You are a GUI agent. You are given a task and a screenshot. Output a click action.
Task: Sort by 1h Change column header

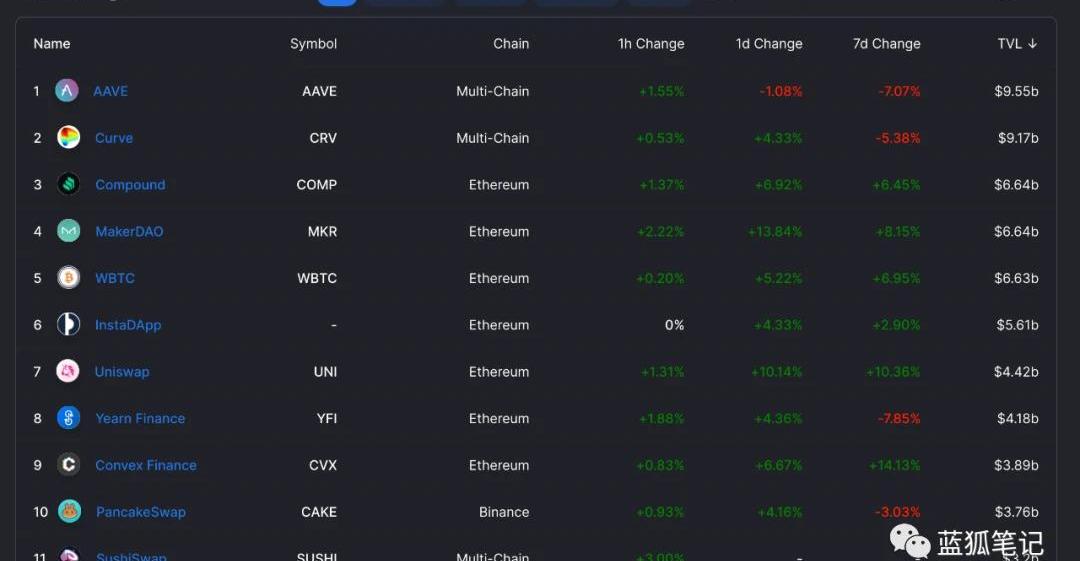tap(651, 44)
